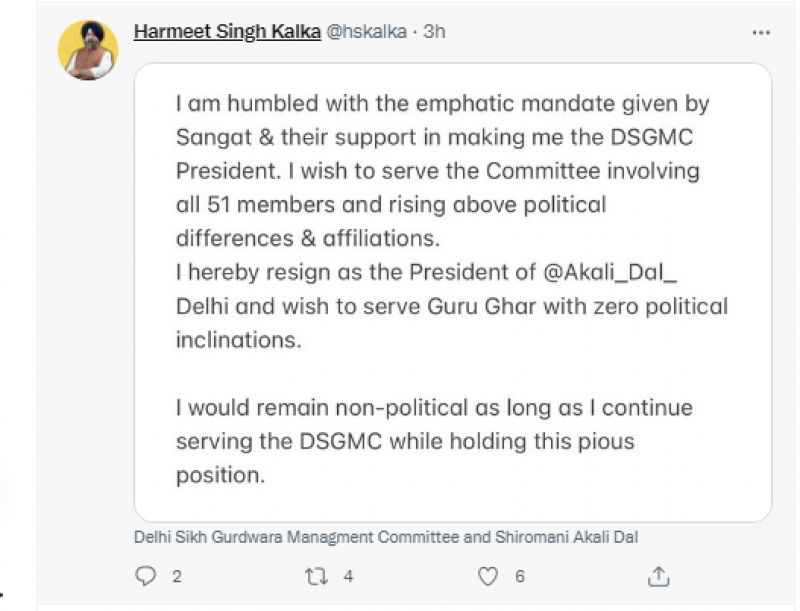This screenshot has height=611, width=800.
Task: Click the retweet count 4
Action: point(348,577)
